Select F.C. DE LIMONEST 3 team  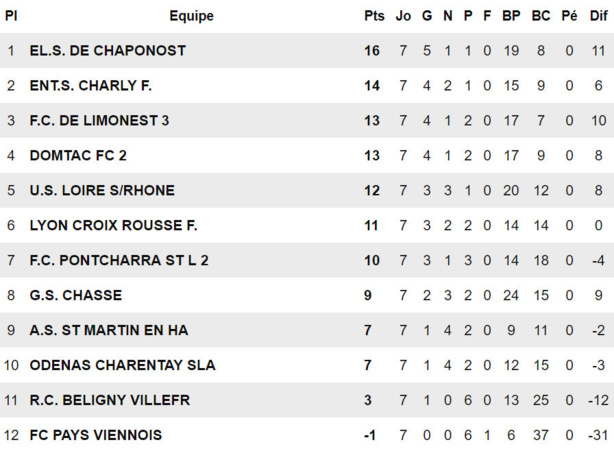[x=100, y=121]
